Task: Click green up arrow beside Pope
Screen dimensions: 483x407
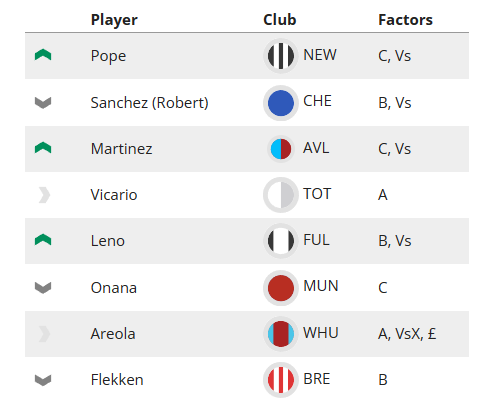Action: click(x=43, y=55)
